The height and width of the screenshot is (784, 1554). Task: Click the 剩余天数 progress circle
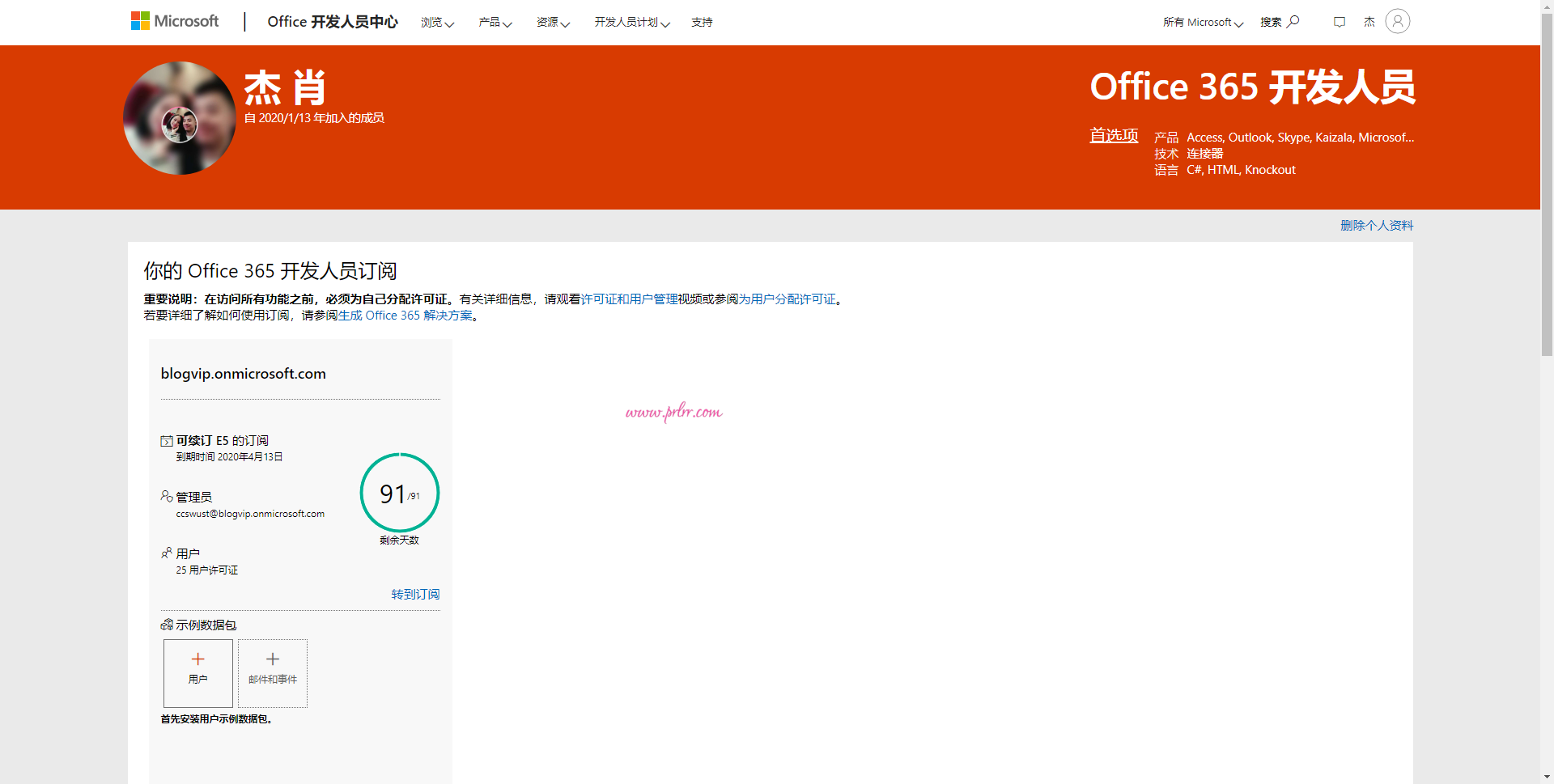(x=399, y=493)
